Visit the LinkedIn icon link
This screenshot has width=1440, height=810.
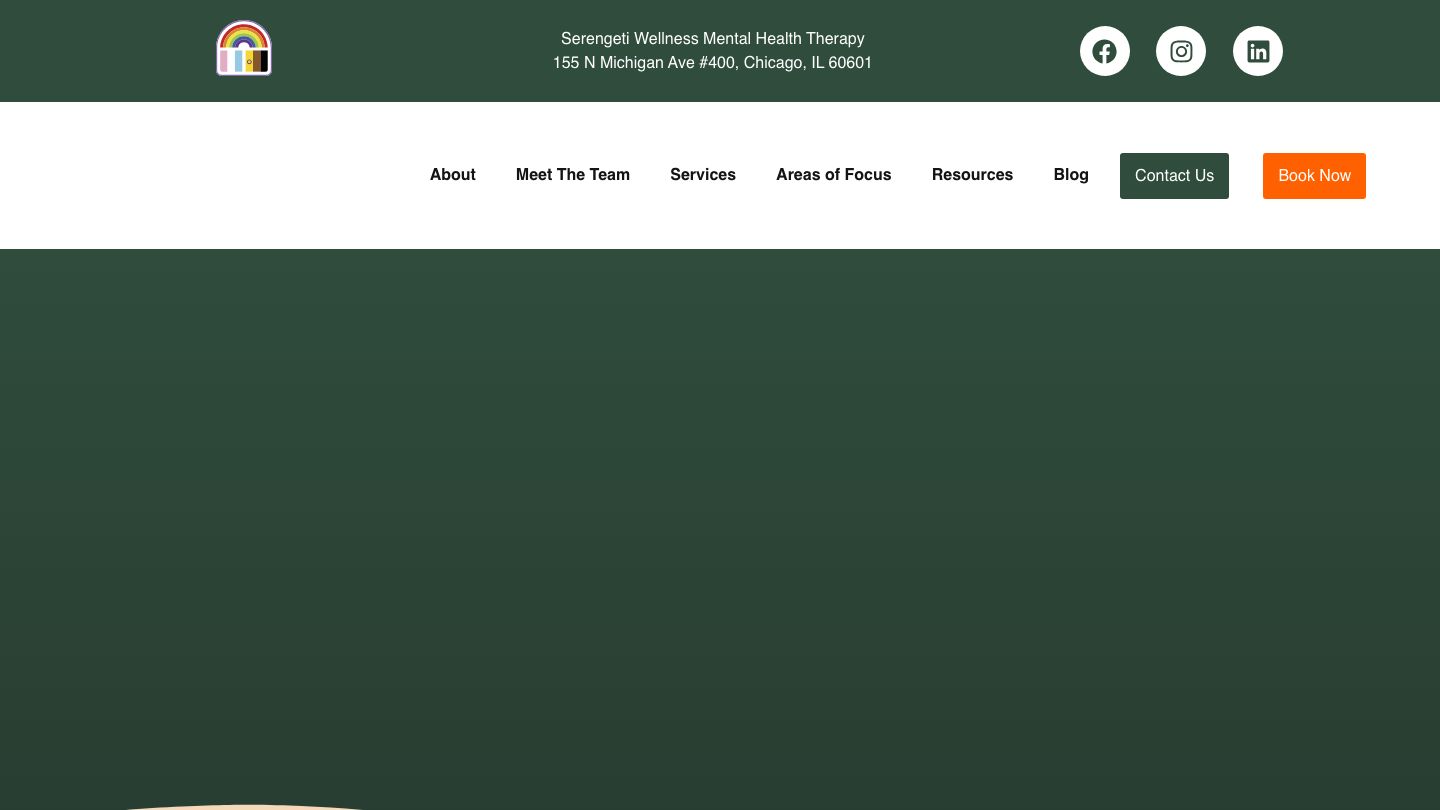[x=1257, y=51]
